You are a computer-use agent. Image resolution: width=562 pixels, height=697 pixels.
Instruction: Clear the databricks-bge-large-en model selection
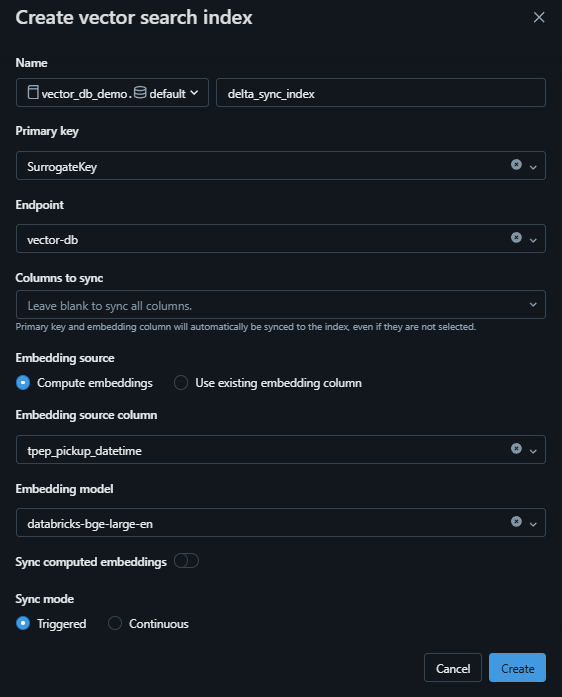click(516, 521)
